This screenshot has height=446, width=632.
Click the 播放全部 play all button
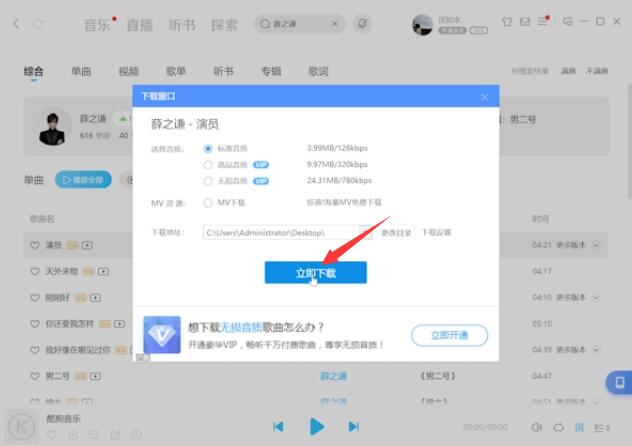83,180
